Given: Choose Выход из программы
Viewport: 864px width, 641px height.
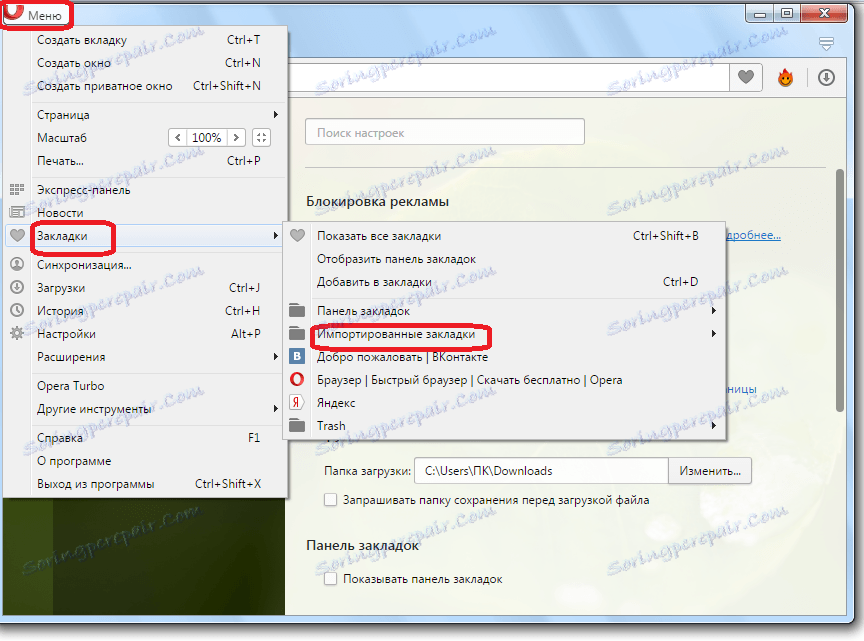Looking at the screenshot, I should tap(145, 484).
